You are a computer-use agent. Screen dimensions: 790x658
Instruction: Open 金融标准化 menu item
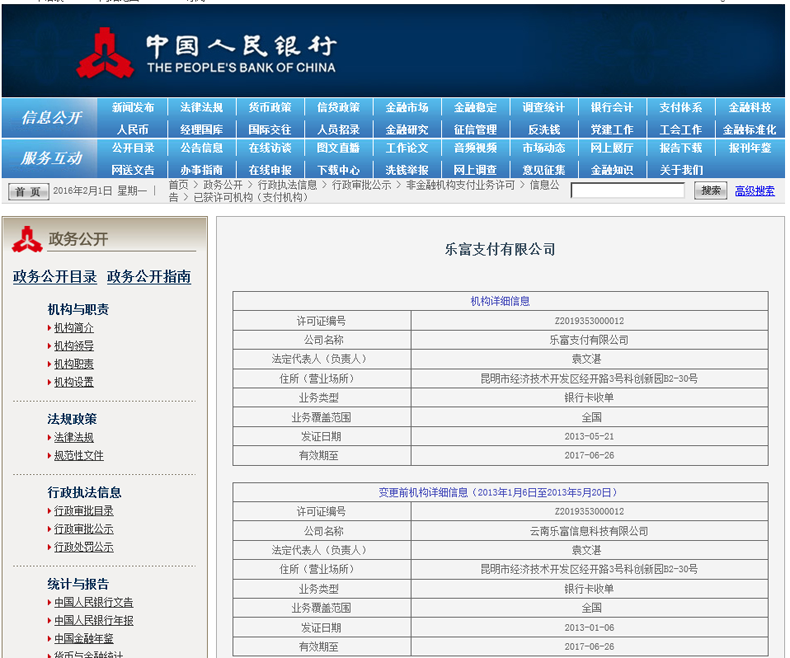click(750, 129)
